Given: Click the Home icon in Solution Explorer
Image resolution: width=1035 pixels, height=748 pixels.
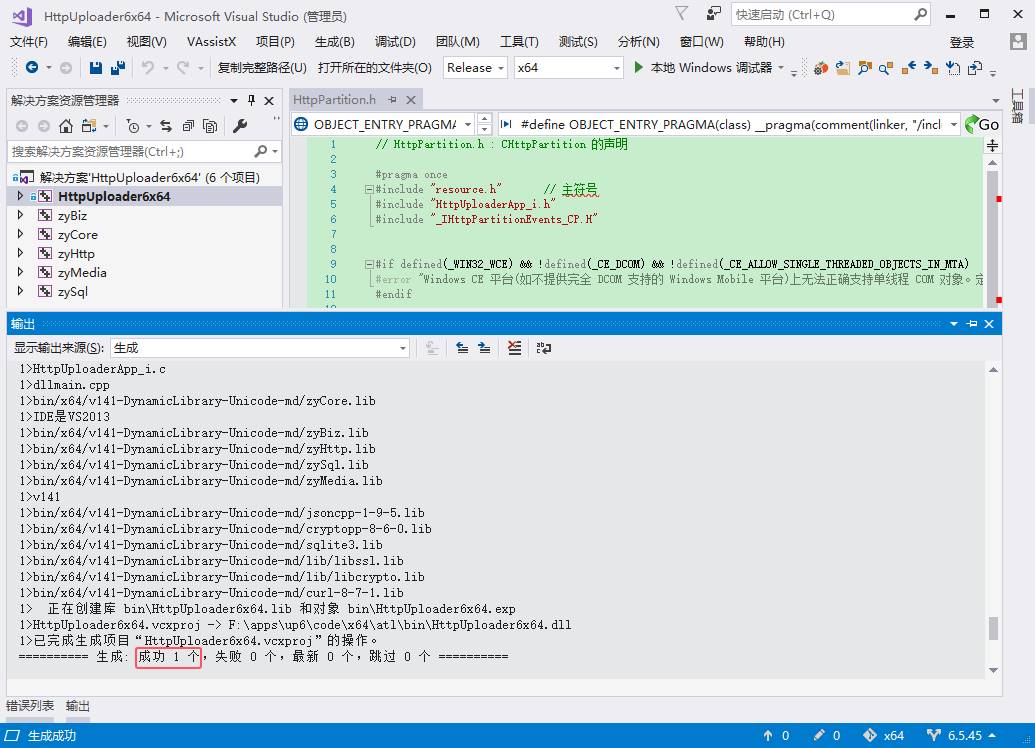Looking at the screenshot, I should pos(66,126).
